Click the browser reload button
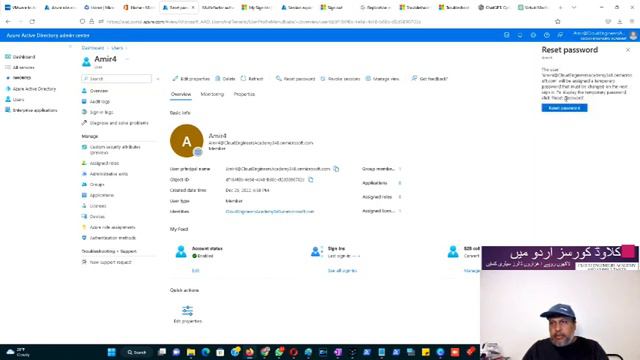This screenshot has width=640, height=360. 32,21
